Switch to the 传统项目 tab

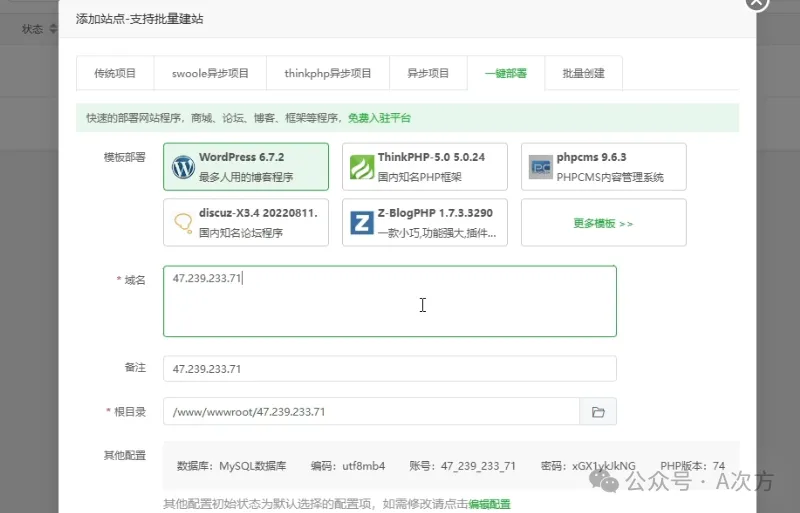click(x=115, y=74)
